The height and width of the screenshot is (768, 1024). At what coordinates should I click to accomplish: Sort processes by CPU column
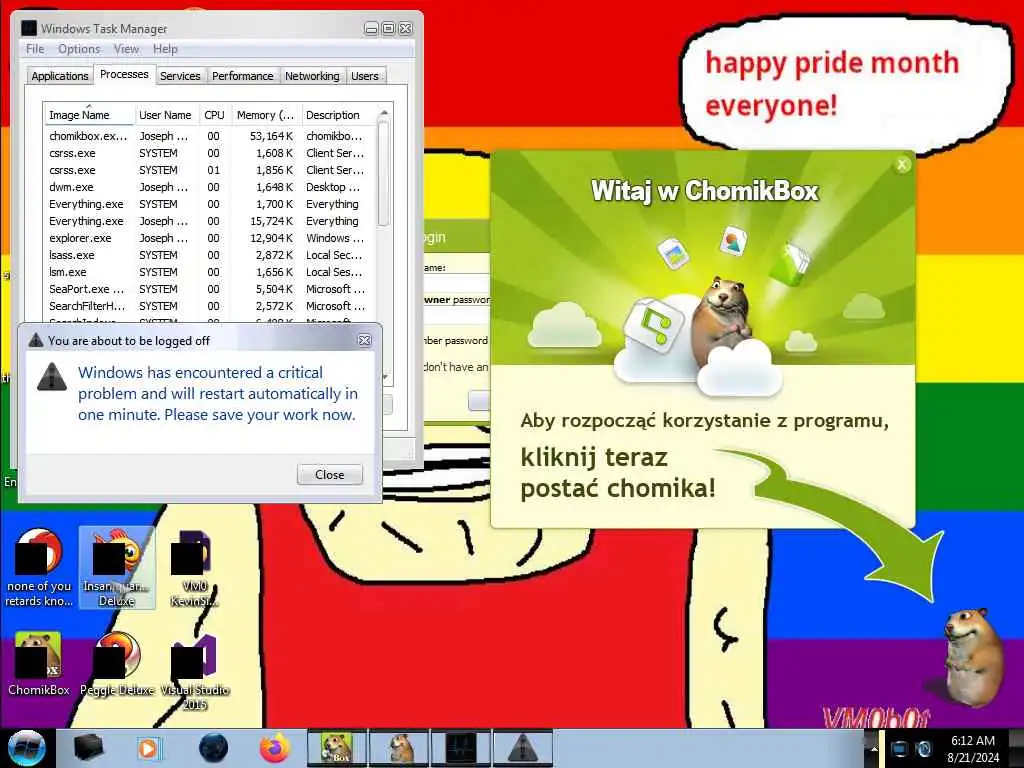coord(214,115)
